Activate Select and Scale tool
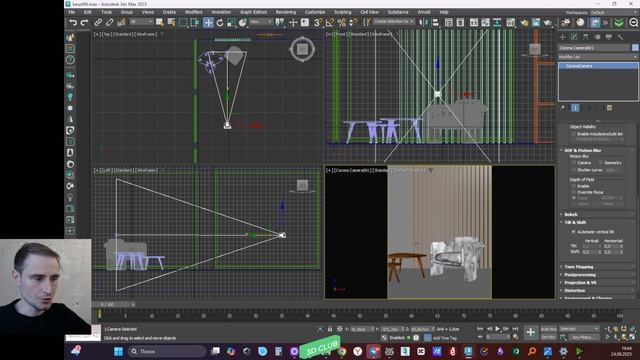640x360 pixels. point(231,22)
